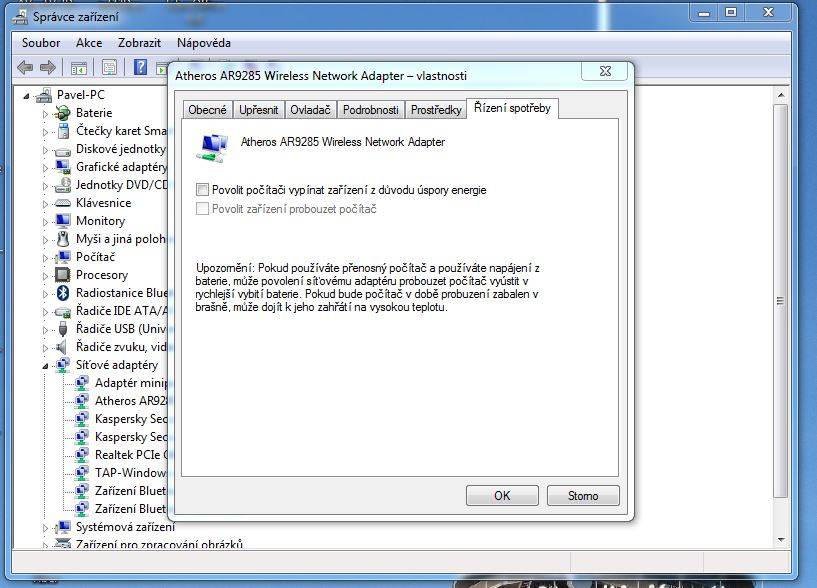Screen dimensions: 817x588
Task: Click the Forward arrow in the toolbar
Action: [x=48, y=67]
